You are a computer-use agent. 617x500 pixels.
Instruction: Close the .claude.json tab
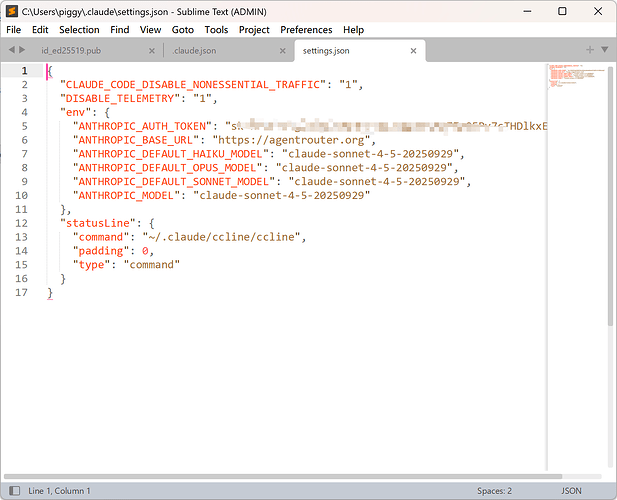[x=283, y=51]
